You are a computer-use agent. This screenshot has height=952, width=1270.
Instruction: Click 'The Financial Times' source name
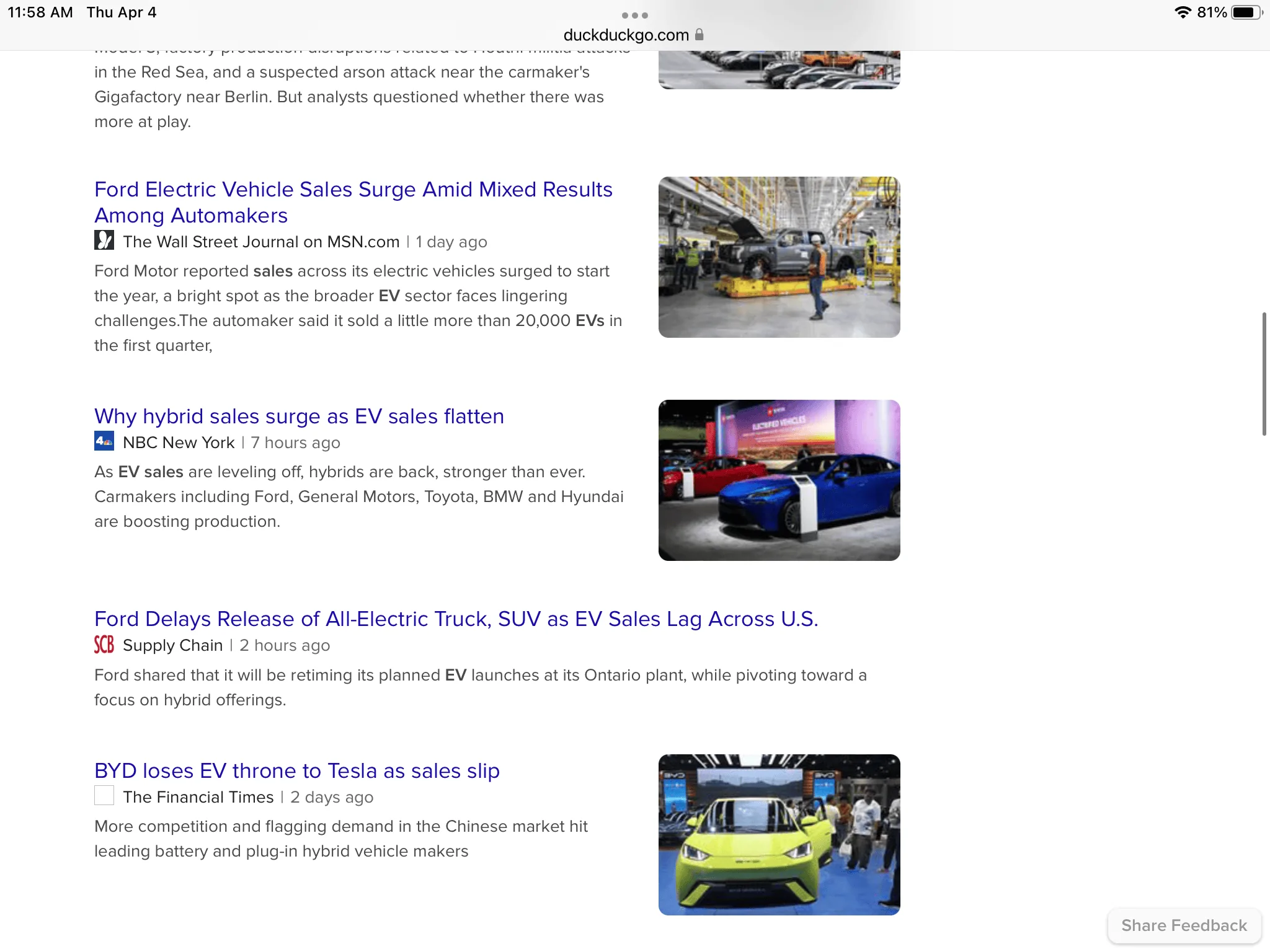pos(198,797)
